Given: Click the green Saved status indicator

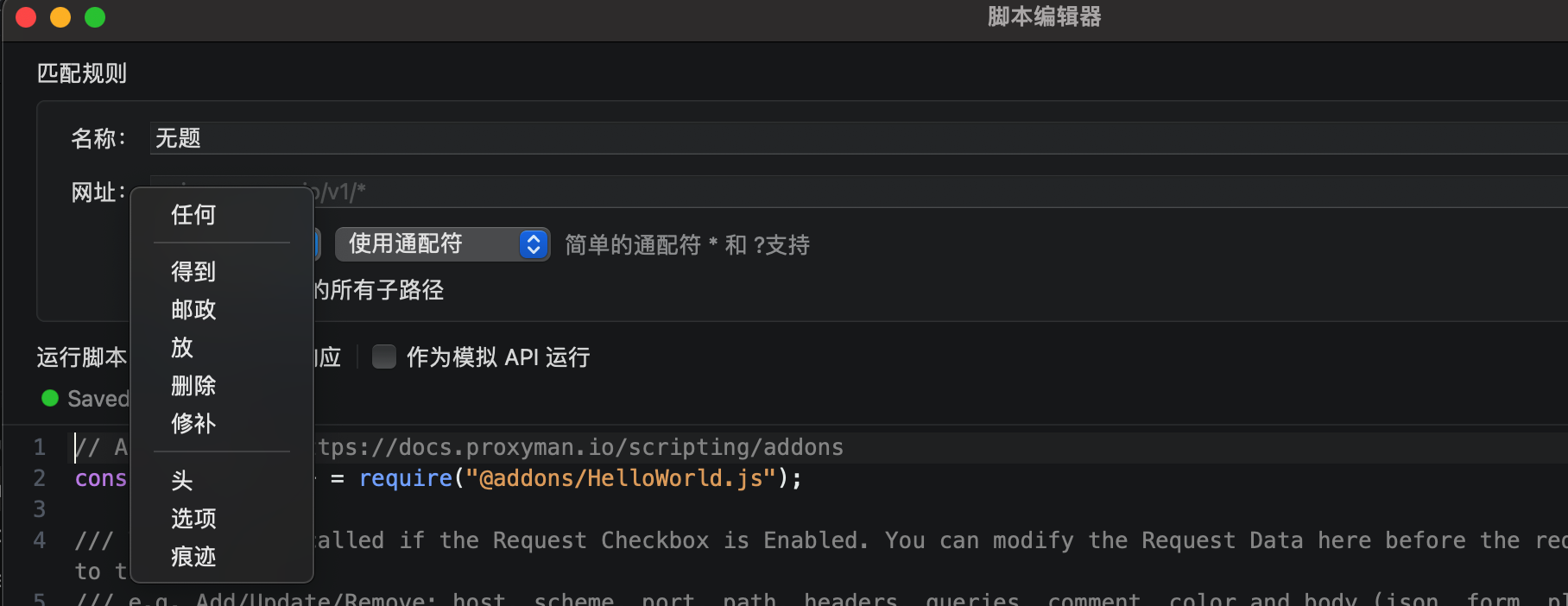Looking at the screenshot, I should [x=50, y=398].
